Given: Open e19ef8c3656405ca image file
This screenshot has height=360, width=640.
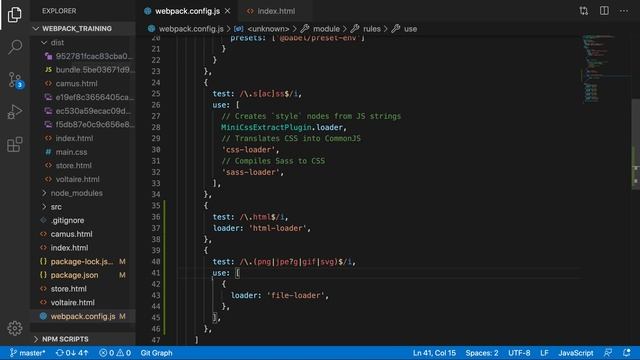Looking at the screenshot, I should point(83,97).
